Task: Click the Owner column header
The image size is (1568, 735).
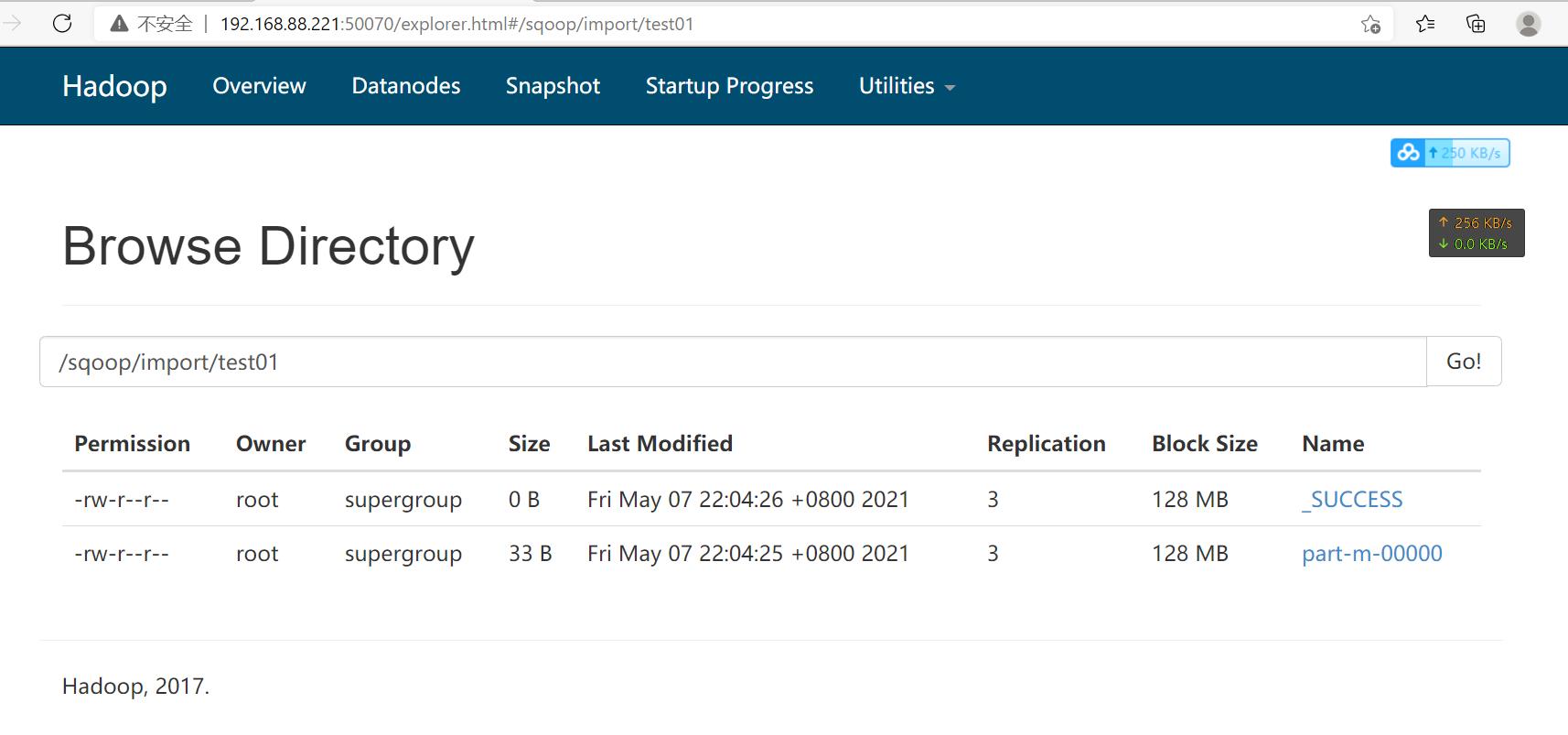Action: (x=271, y=444)
